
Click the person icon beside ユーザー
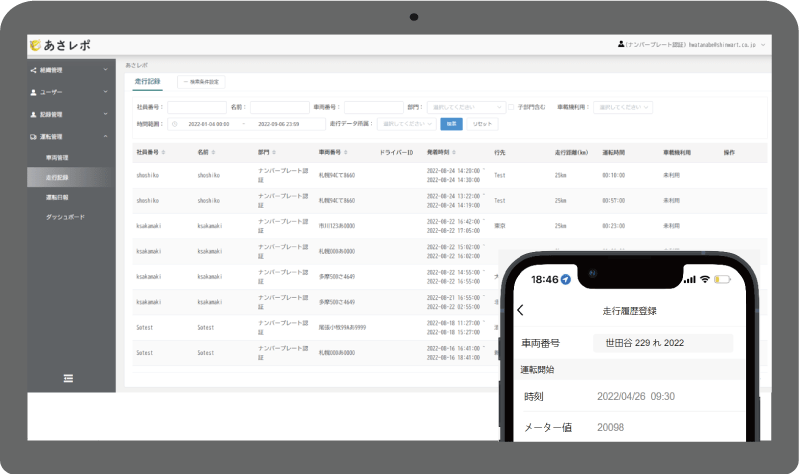33,92
